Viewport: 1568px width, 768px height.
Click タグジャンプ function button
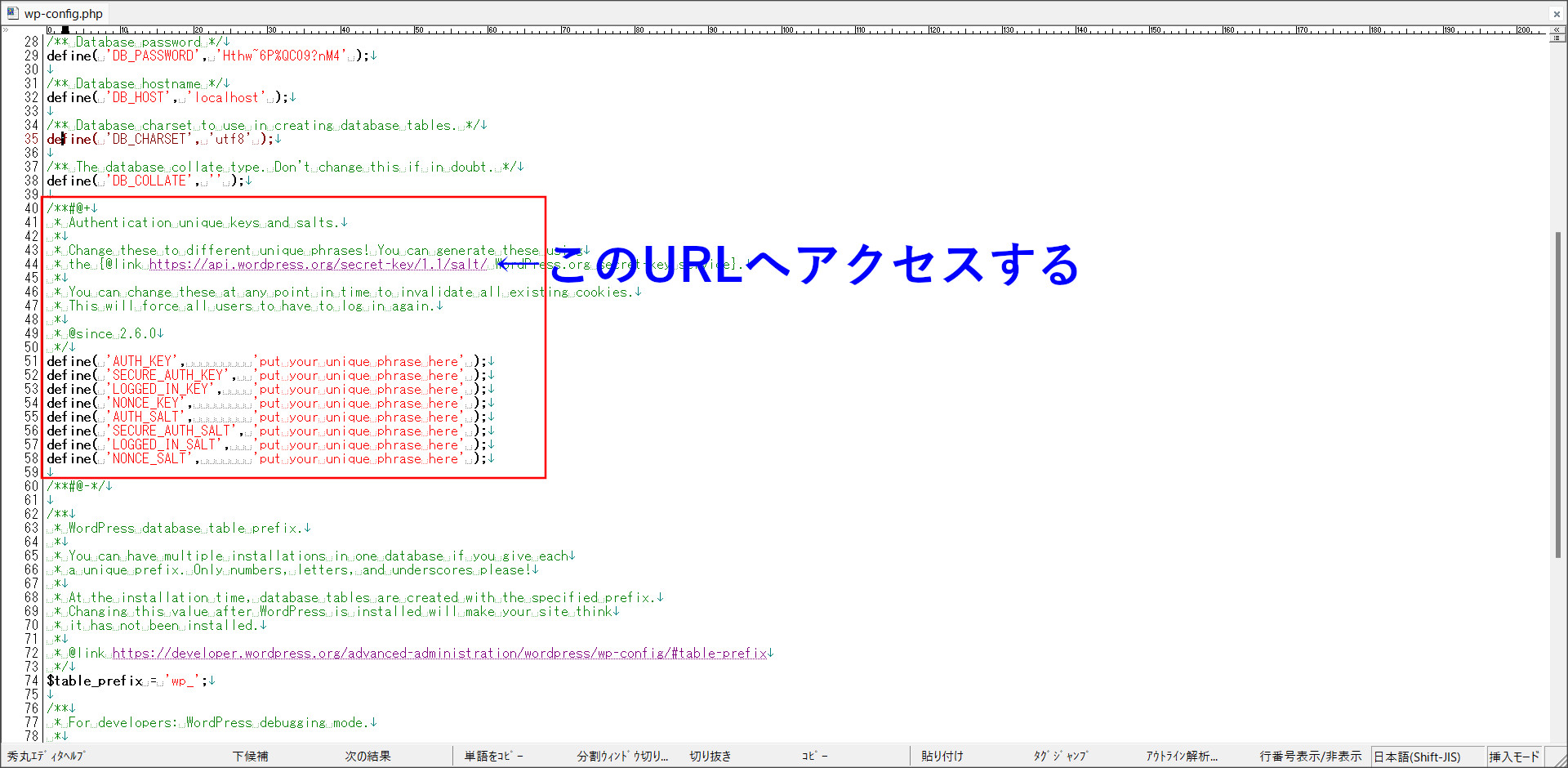1060,757
